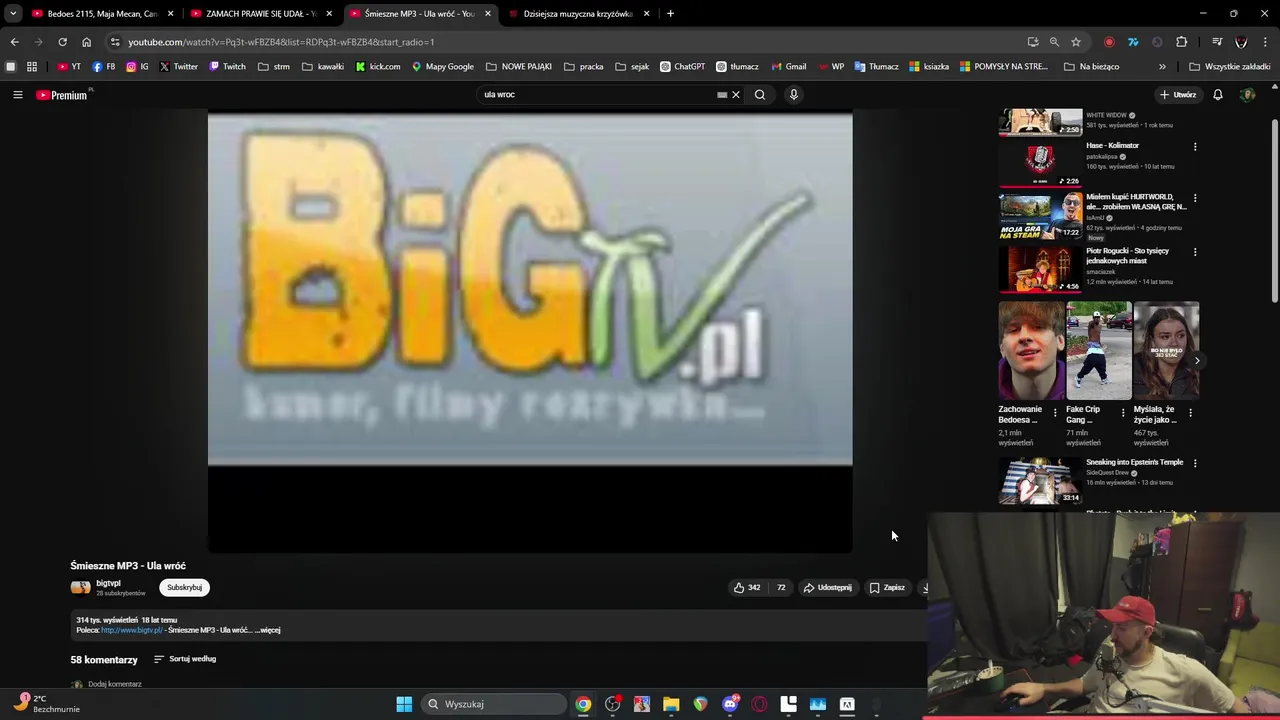
Task: Show hidden bookmarks with the double chevron
Action: click(1162, 67)
